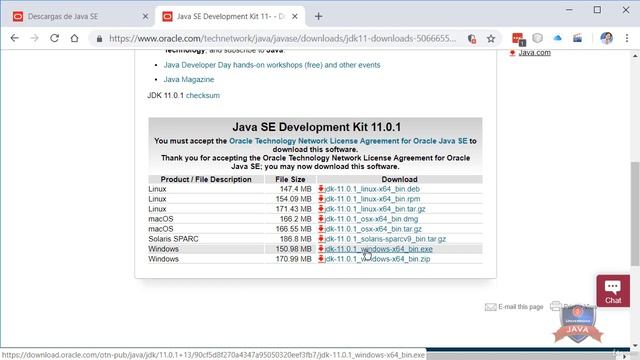640x360 pixels.
Task: Open Java Developer Day workshops link
Action: tap(272, 65)
